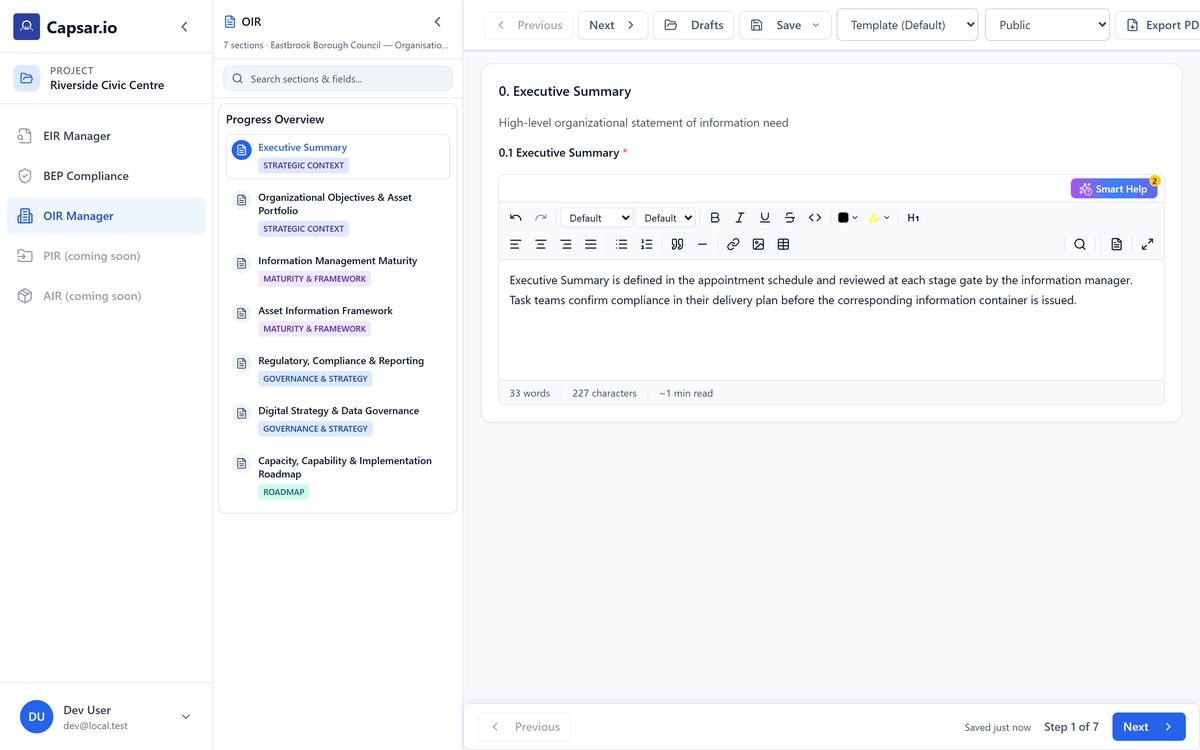
Task: Expand the Dev User account menu
Action: point(185,716)
